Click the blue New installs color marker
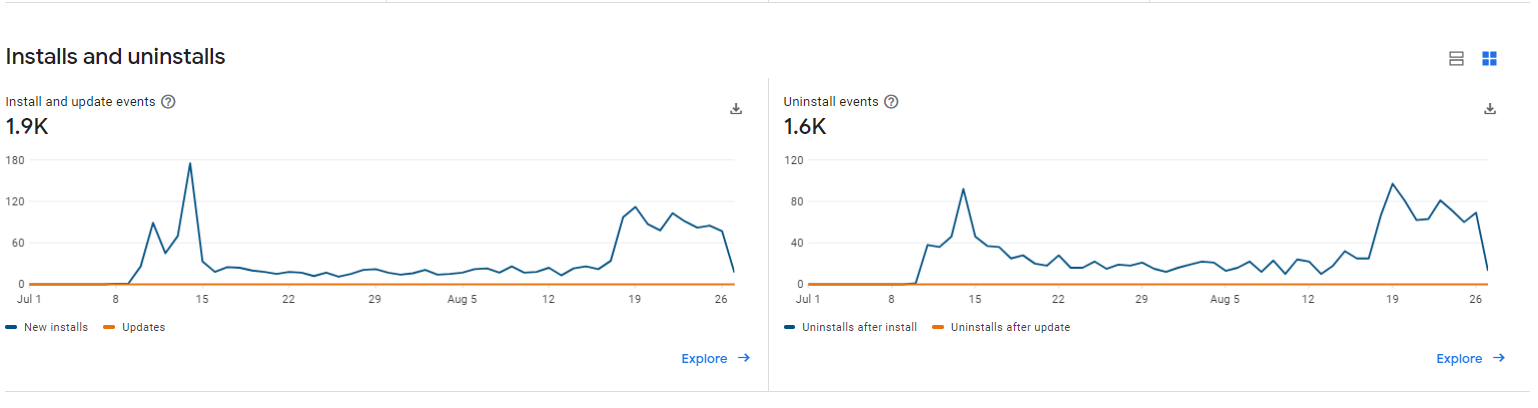1538x408 pixels. pos(11,327)
